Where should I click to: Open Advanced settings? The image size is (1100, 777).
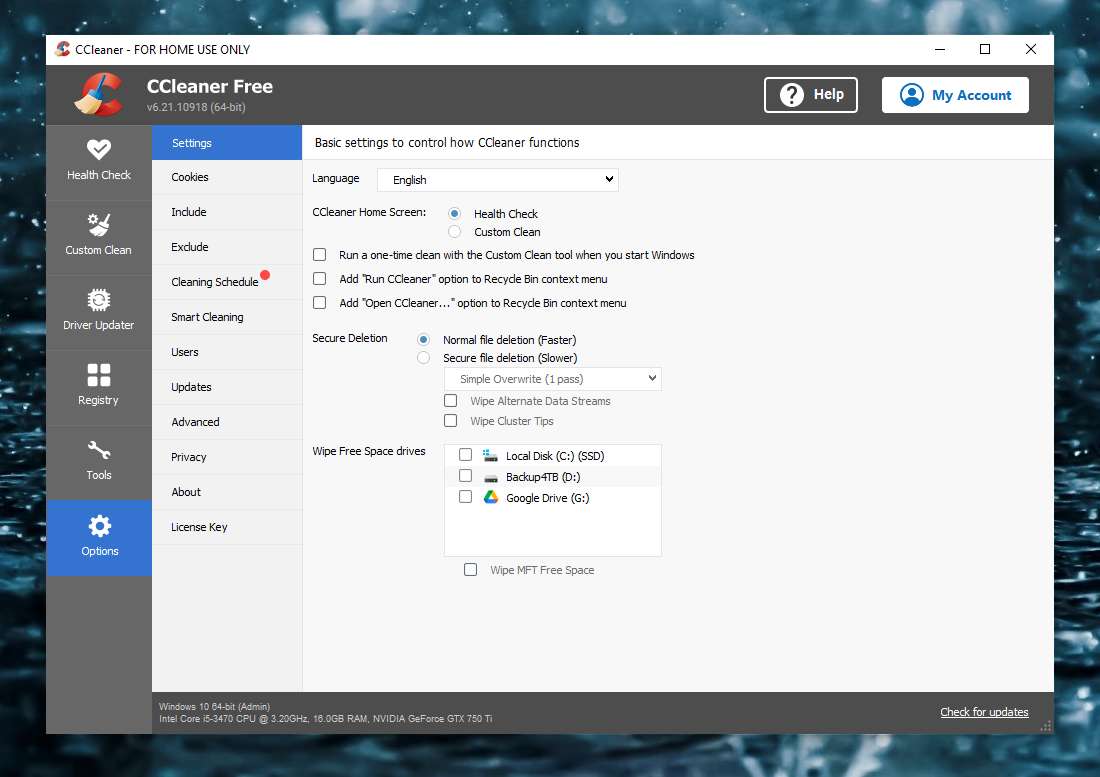pos(227,423)
